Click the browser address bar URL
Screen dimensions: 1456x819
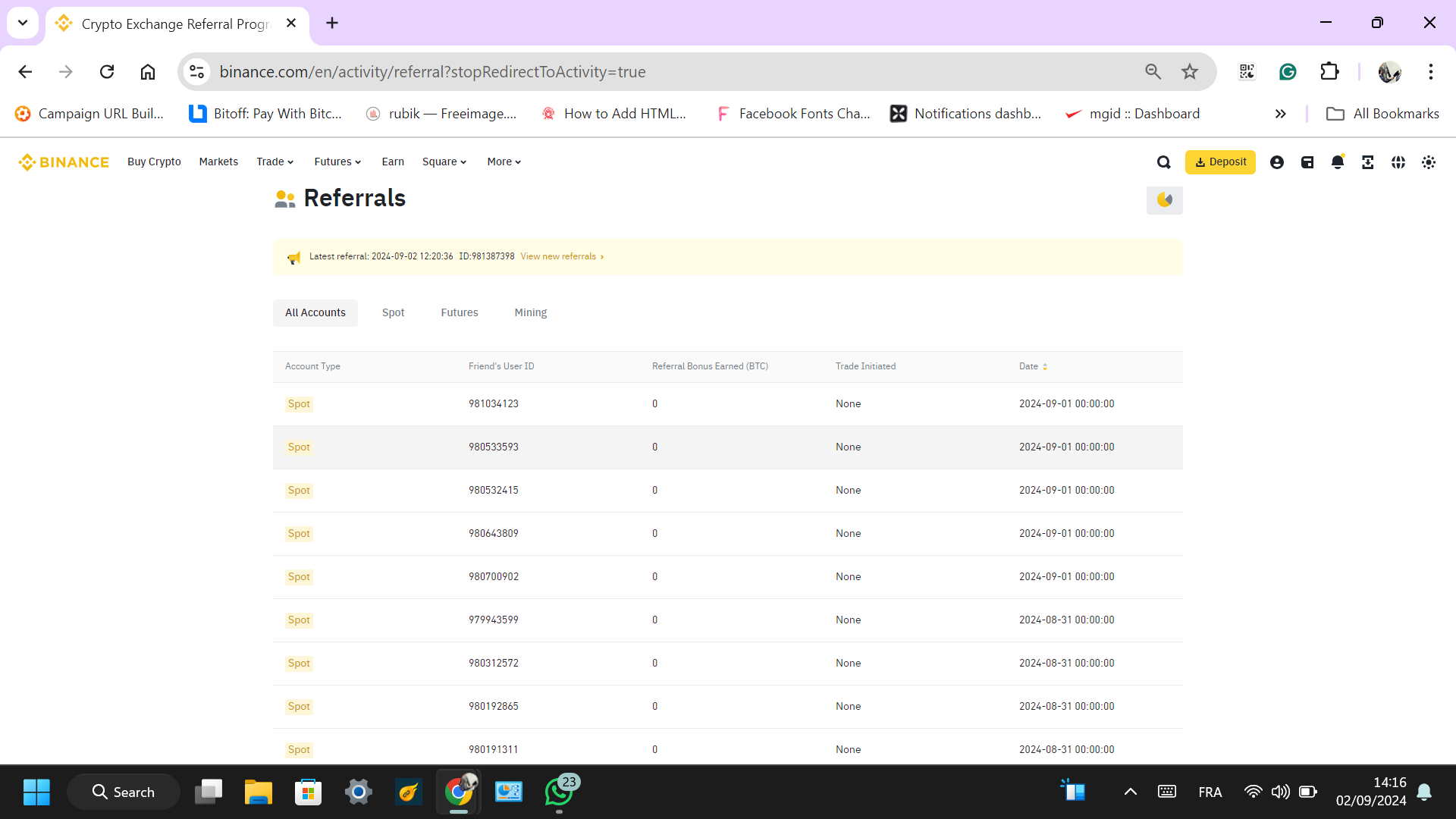coord(432,72)
